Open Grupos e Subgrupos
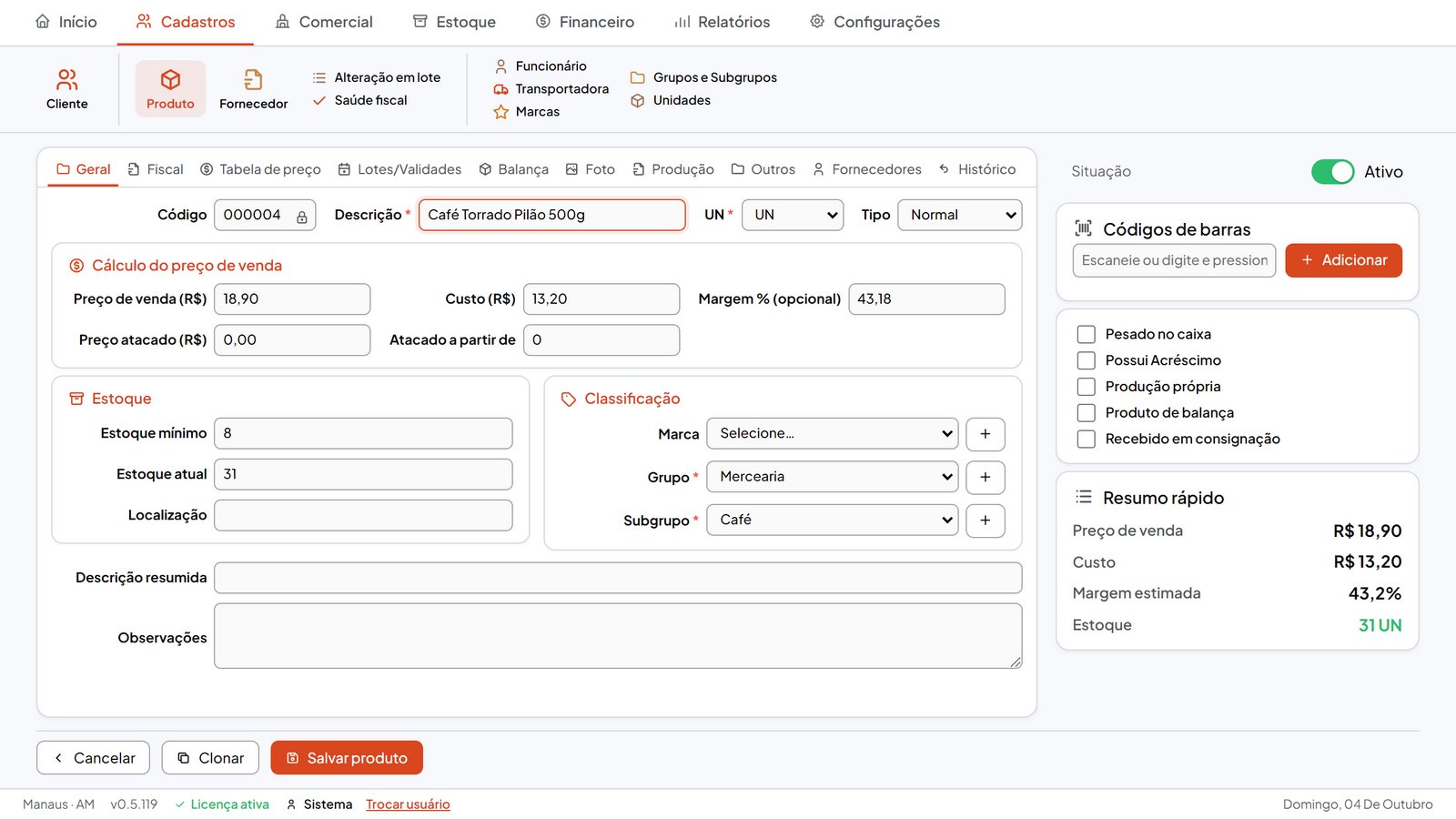Viewport: 1456px width, 819px height. click(704, 77)
